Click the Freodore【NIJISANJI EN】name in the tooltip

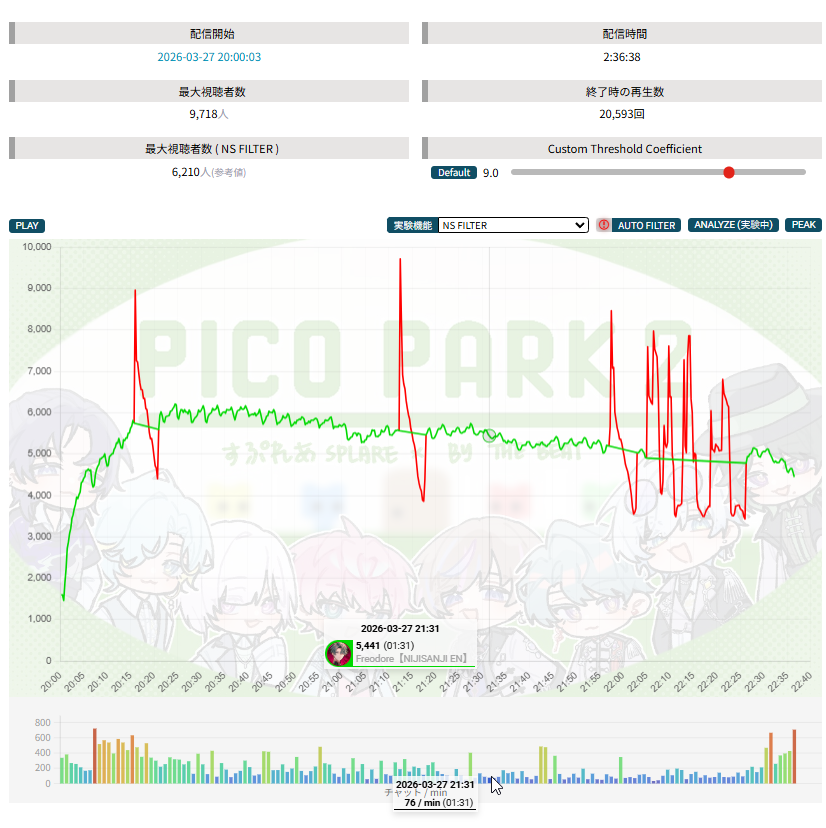(411, 658)
